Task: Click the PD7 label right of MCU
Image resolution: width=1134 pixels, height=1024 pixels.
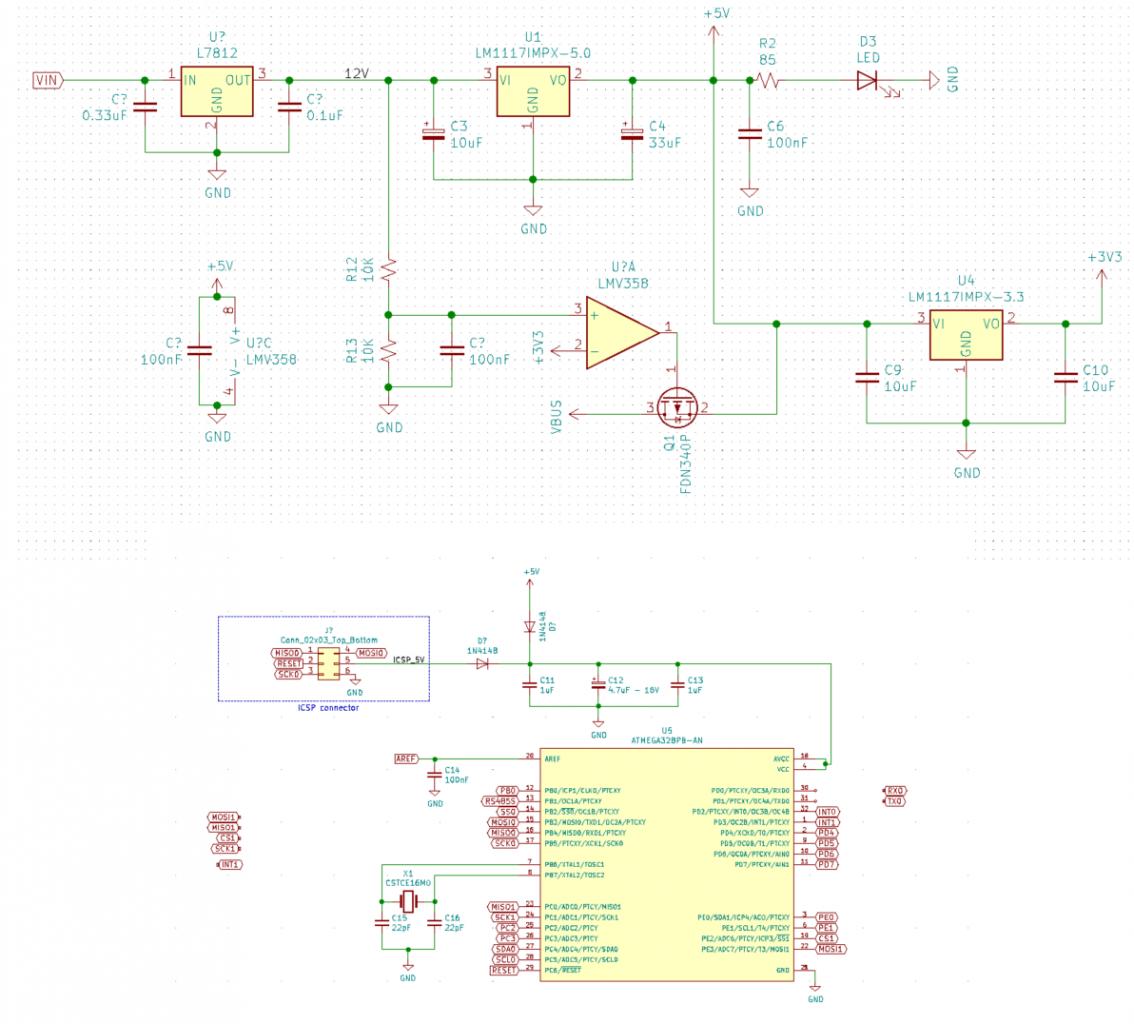Action: tap(827, 865)
